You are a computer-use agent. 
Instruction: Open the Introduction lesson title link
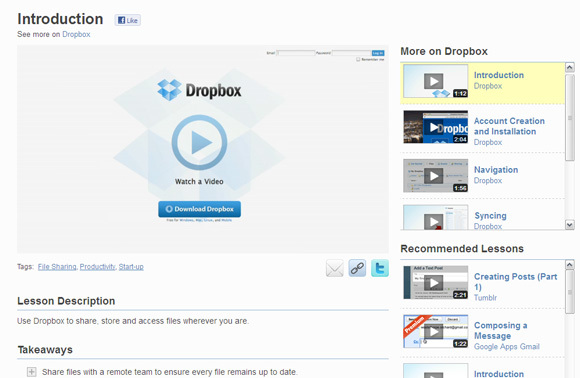pyautogui.click(x=499, y=75)
